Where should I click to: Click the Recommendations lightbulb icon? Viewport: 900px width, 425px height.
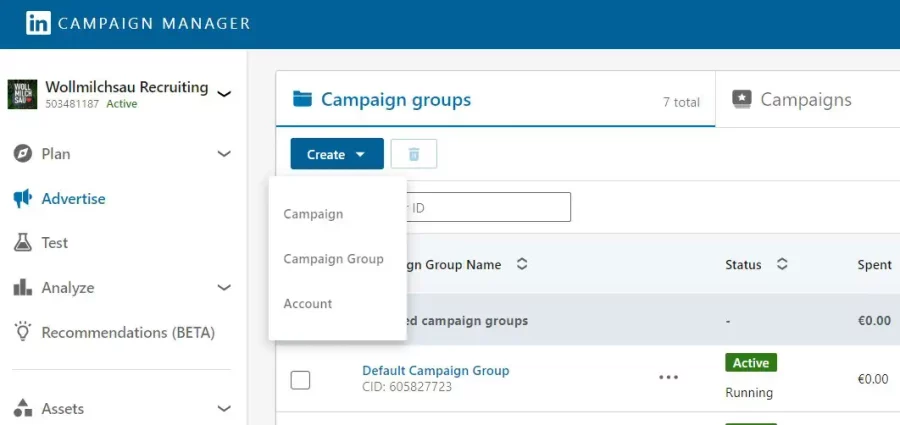pyautogui.click(x=22, y=332)
